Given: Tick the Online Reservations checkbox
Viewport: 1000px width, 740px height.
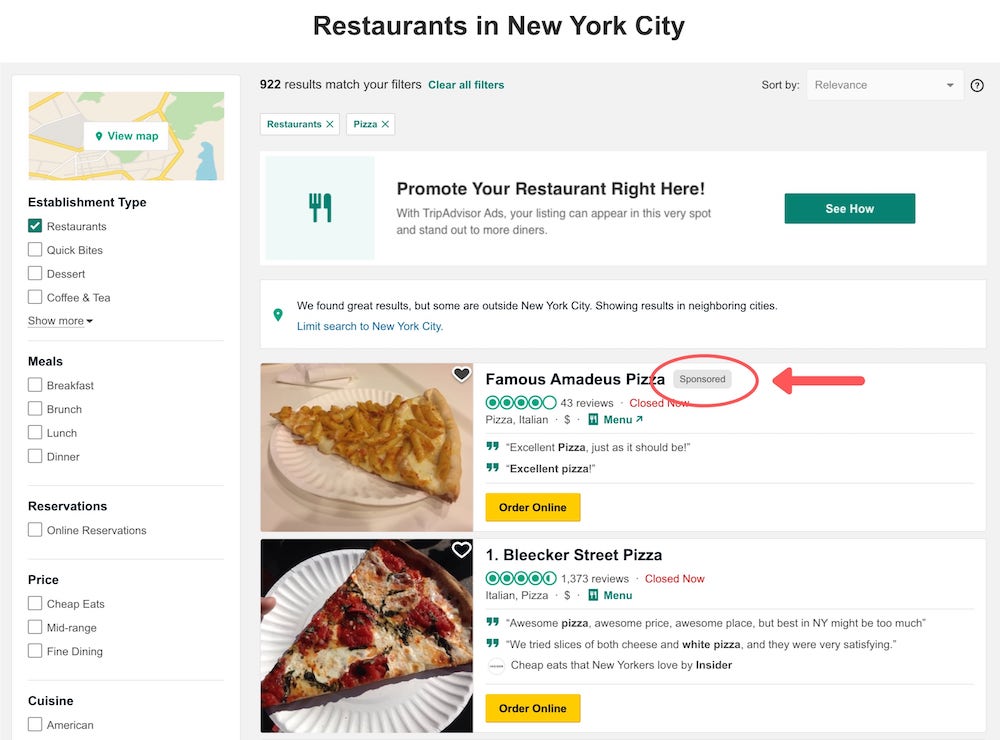Looking at the screenshot, I should (35, 530).
